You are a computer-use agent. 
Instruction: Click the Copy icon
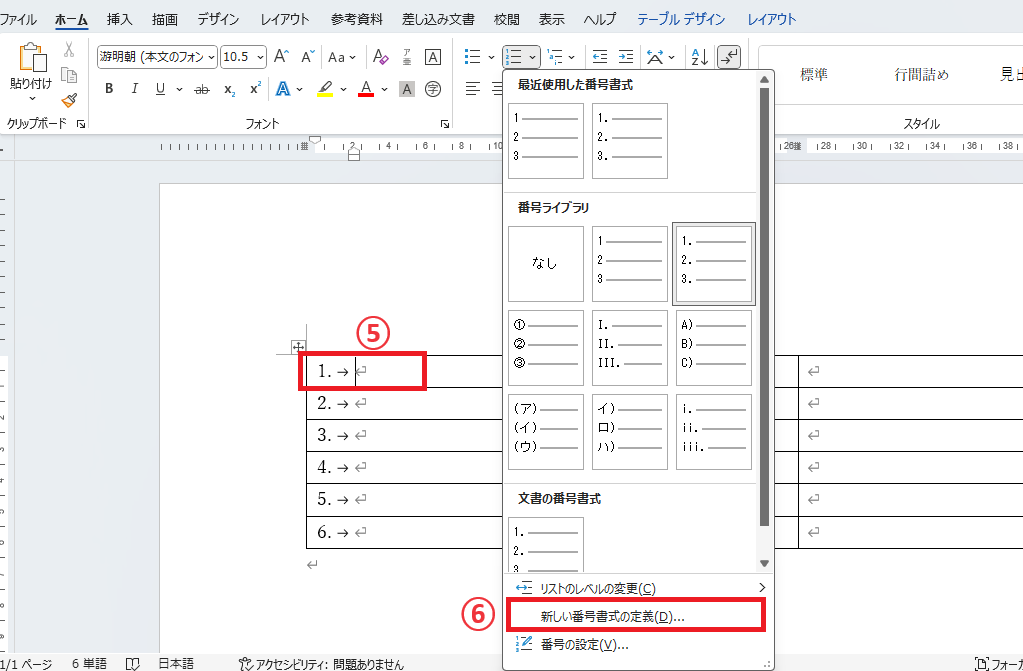(69, 74)
